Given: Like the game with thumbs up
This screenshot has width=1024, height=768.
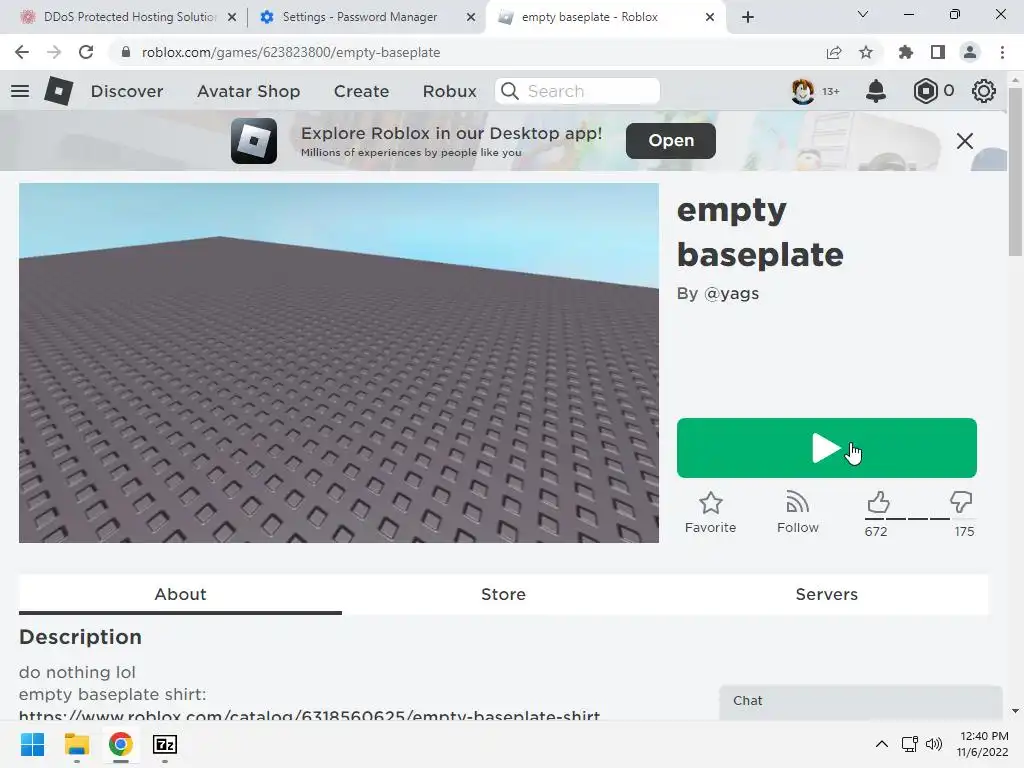Looking at the screenshot, I should point(878,502).
